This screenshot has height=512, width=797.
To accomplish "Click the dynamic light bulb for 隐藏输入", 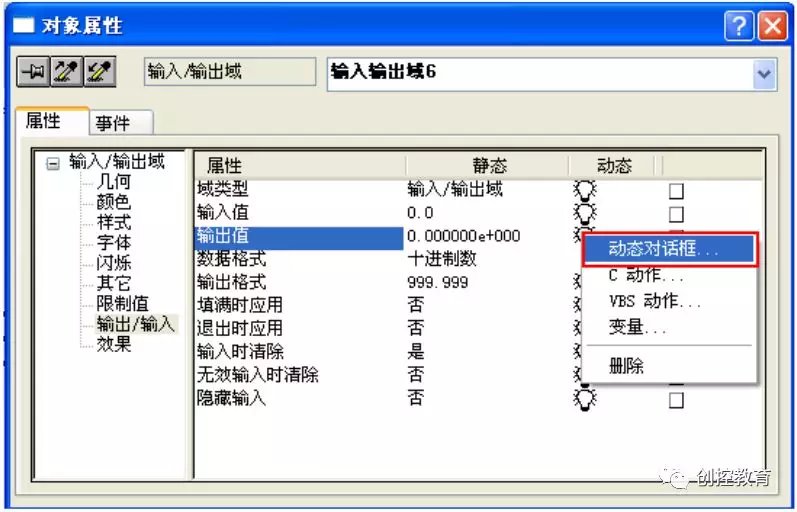I will click(583, 398).
